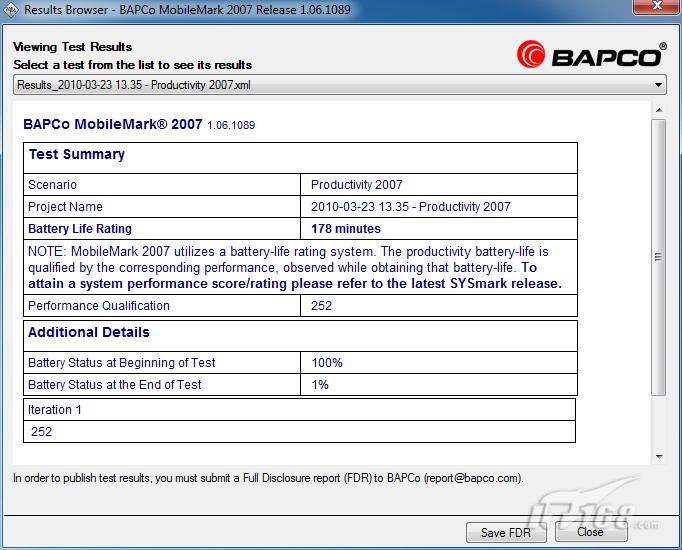Viewport: 682px width, 550px height.
Task: Click the 252 value under Iteration 1
Action: coord(41,432)
